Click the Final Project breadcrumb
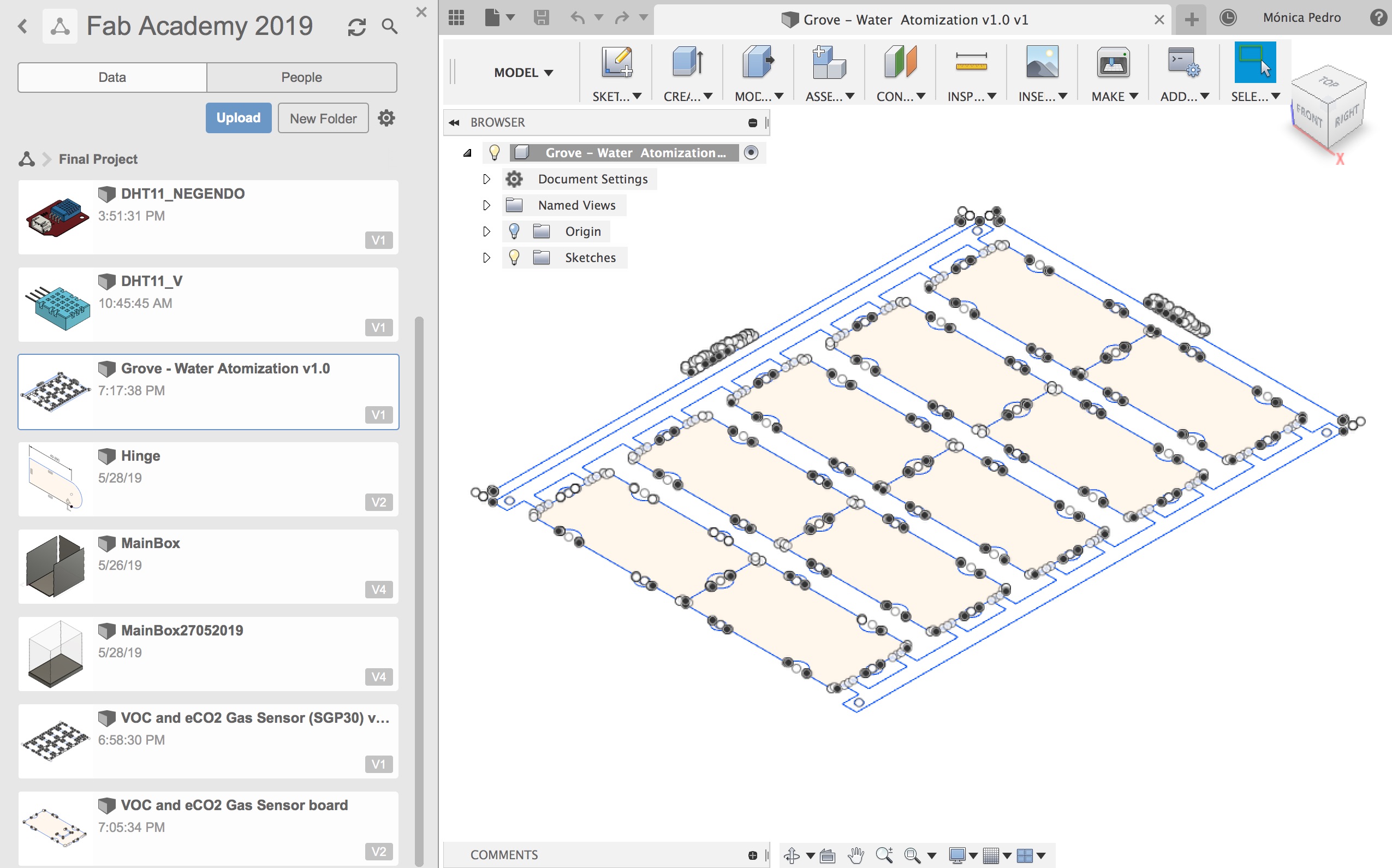This screenshot has width=1392, height=868. click(x=98, y=159)
